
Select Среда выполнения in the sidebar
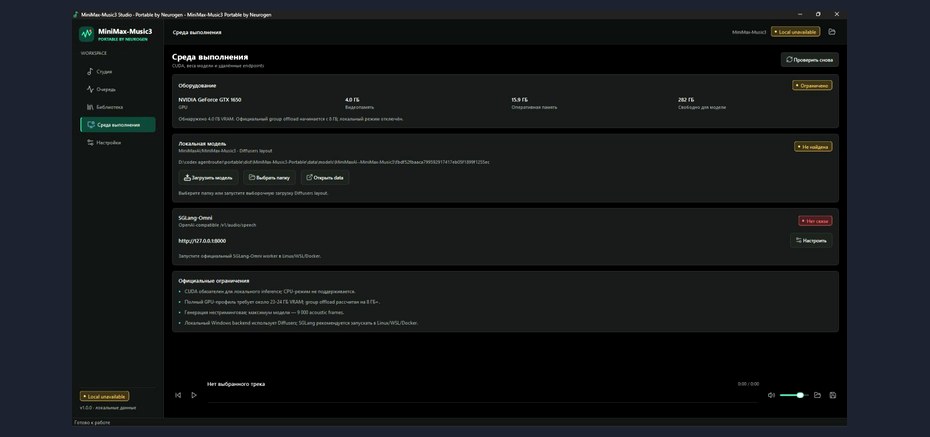coord(117,125)
